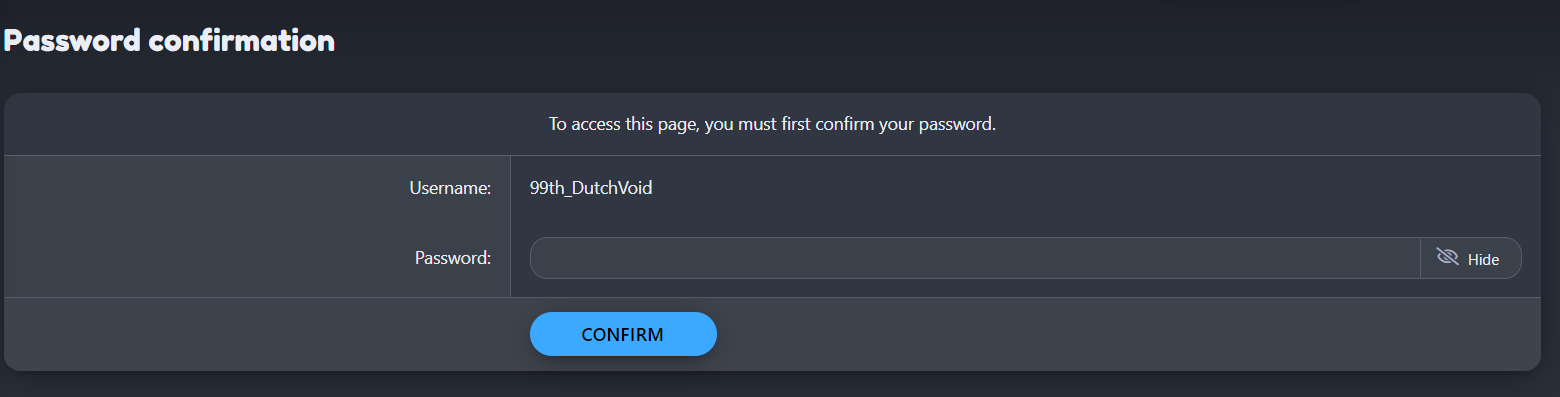Click inside the password text box
1560x397 pixels.
click(x=975, y=258)
